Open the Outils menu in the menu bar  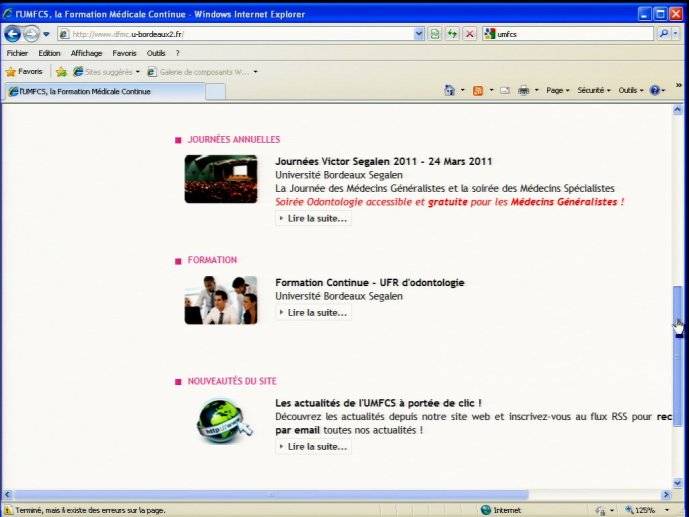coord(156,53)
